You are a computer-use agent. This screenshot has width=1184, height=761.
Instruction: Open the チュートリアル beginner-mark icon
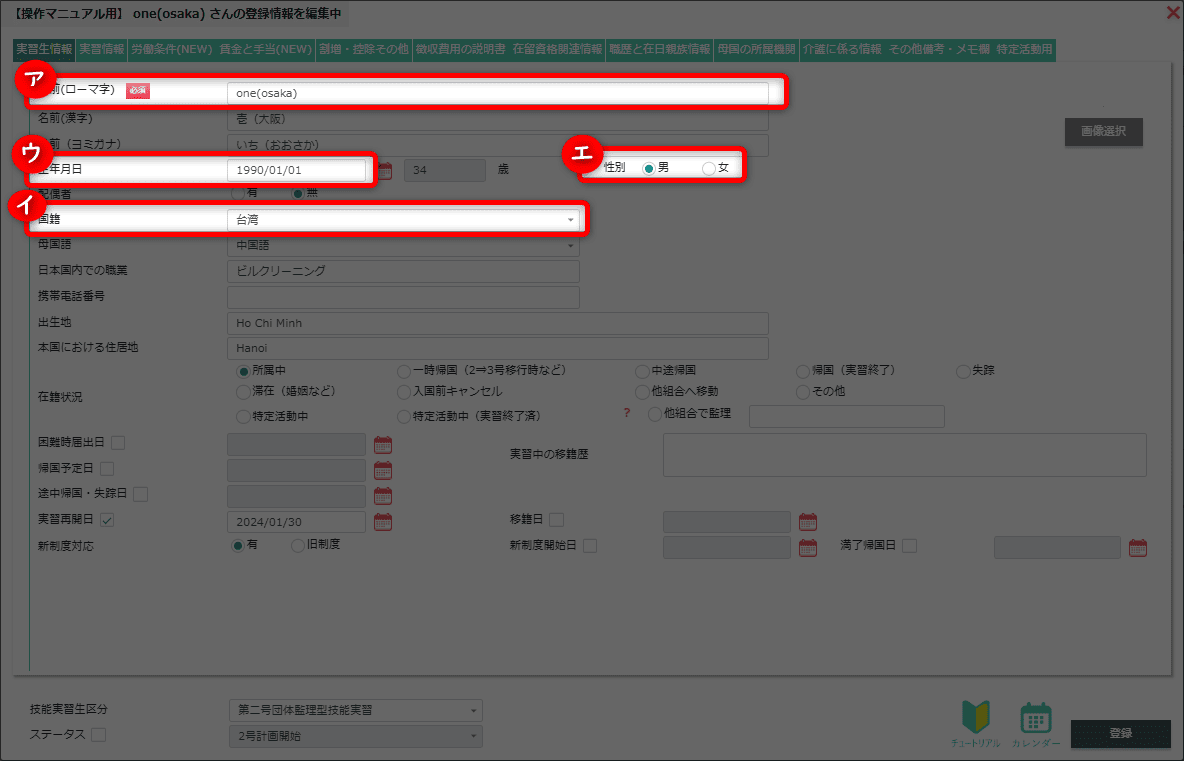click(x=976, y=724)
